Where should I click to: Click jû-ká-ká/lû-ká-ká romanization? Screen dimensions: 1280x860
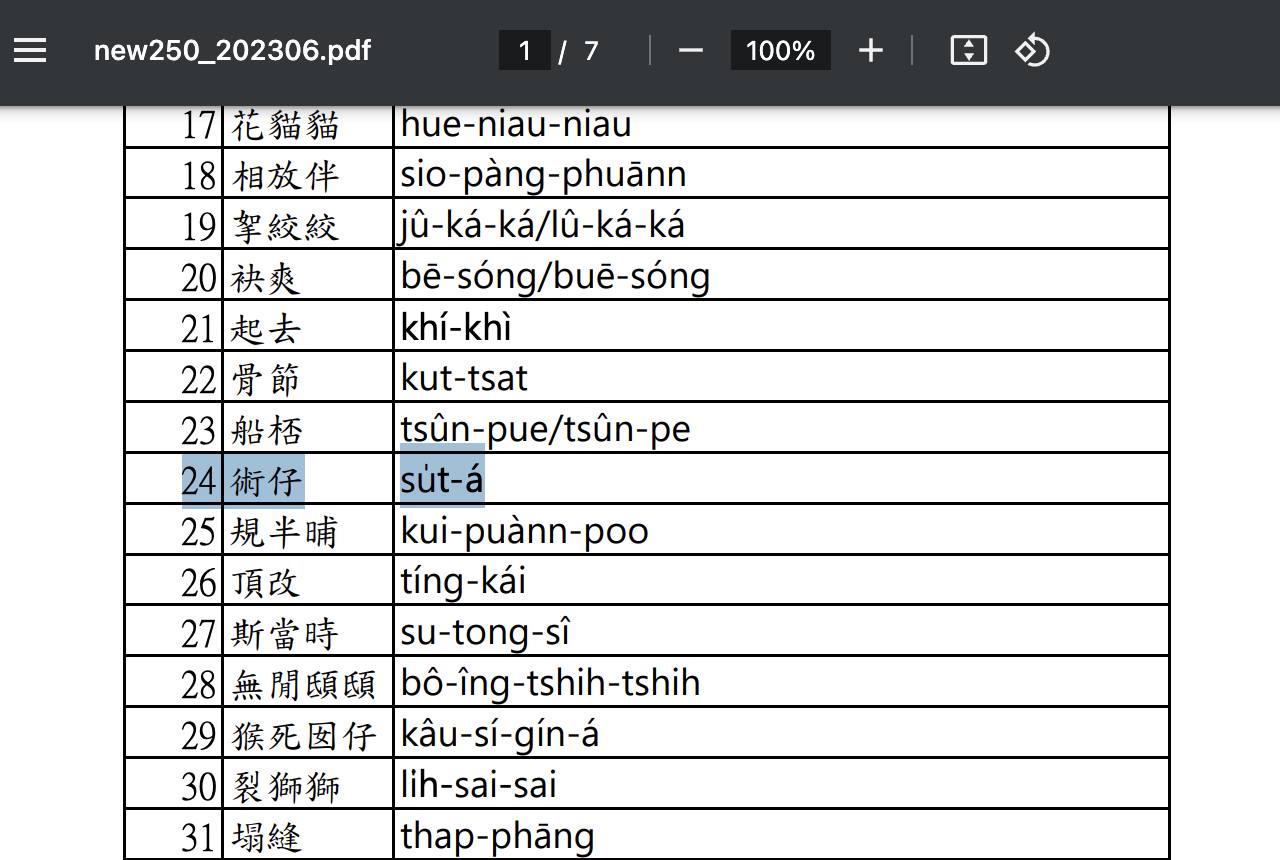[543, 224]
